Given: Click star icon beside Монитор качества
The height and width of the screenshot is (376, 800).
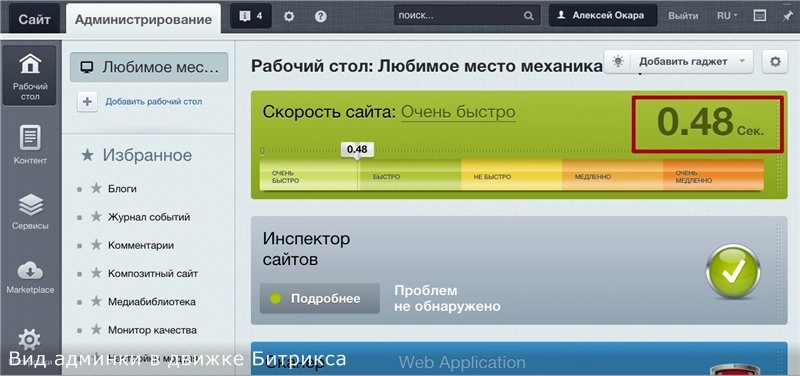Looking at the screenshot, I should pyautogui.click(x=96, y=330).
